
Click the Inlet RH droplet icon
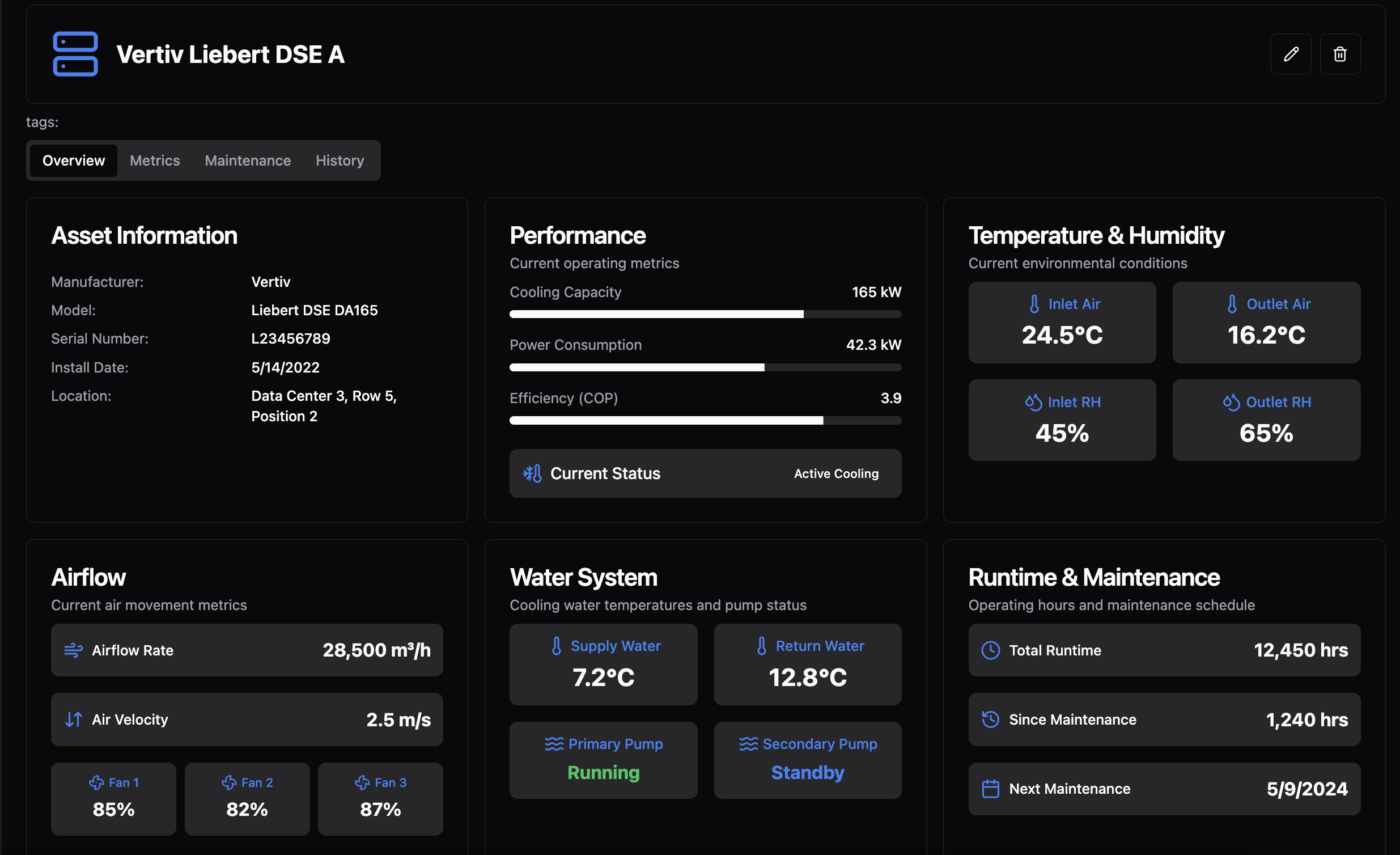point(1033,402)
